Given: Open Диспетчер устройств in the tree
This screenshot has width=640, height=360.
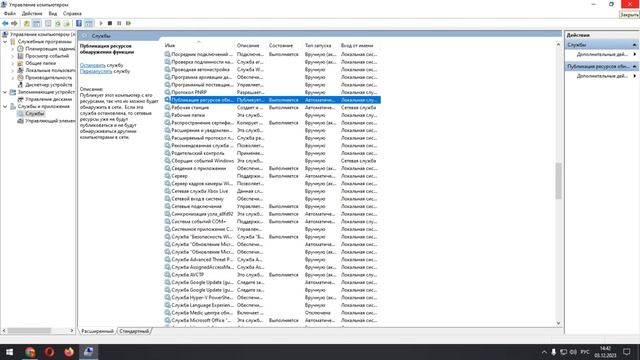Looking at the screenshot, I should 44,85.
